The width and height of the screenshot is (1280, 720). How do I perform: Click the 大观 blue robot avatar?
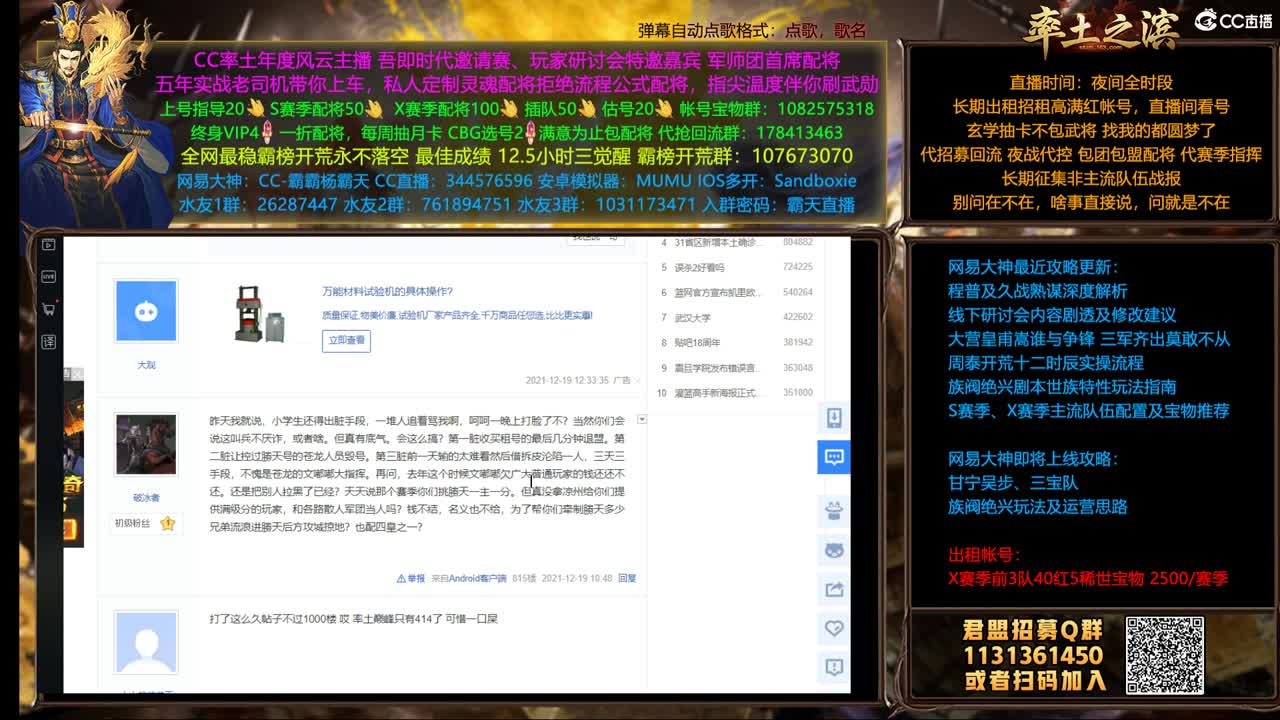pyautogui.click(x=146, y=312)
